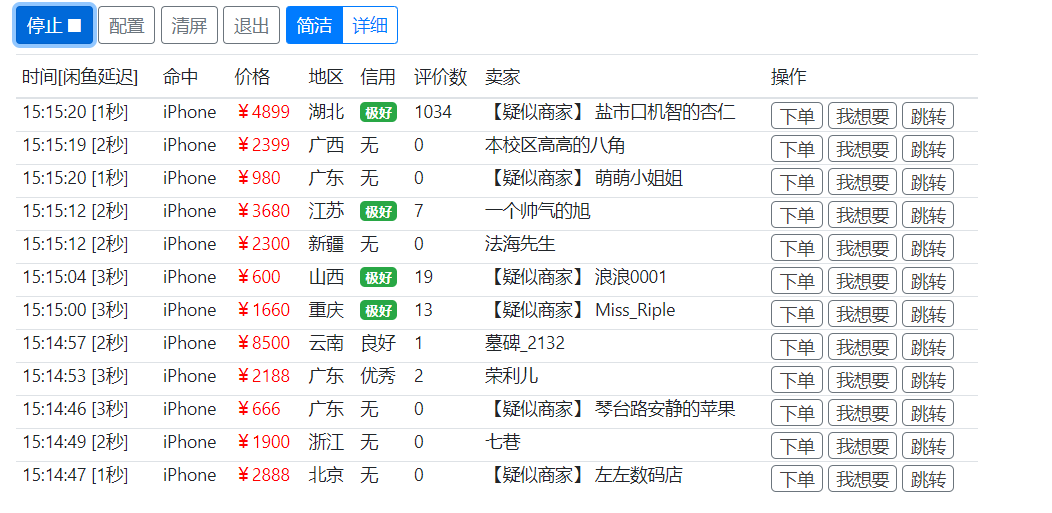Click 跳转 for seller 荣利儿
This screenshot has height=513, width=1052.
[927, 380]
